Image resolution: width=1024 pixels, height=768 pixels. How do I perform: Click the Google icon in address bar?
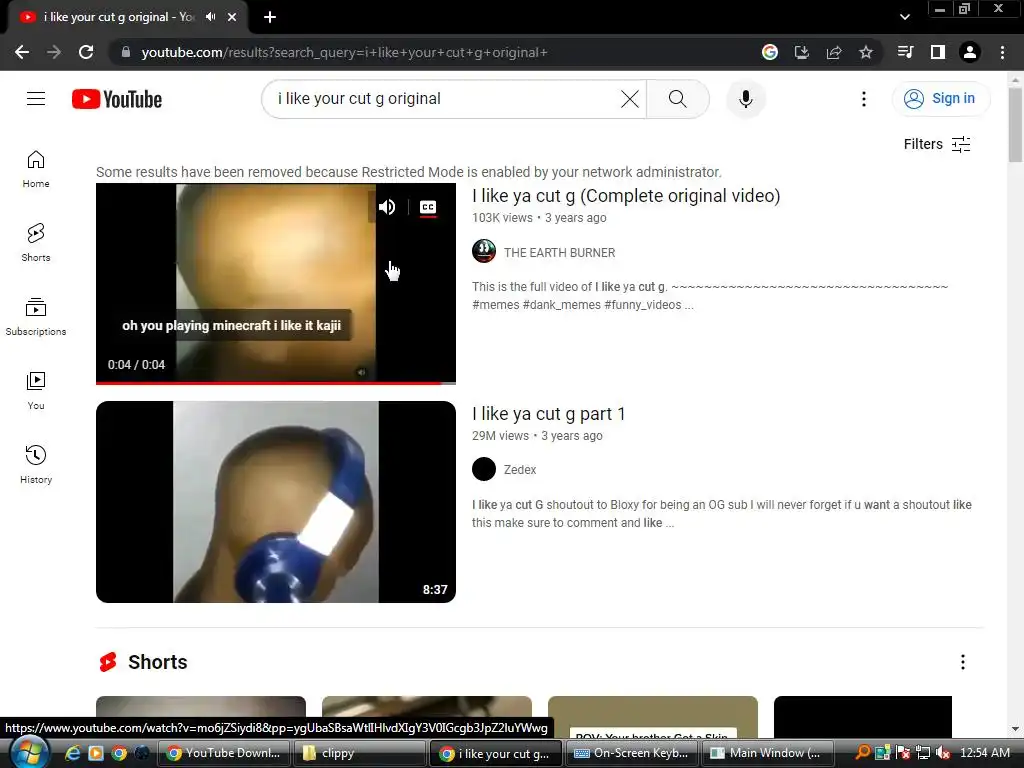coord(770,52)
